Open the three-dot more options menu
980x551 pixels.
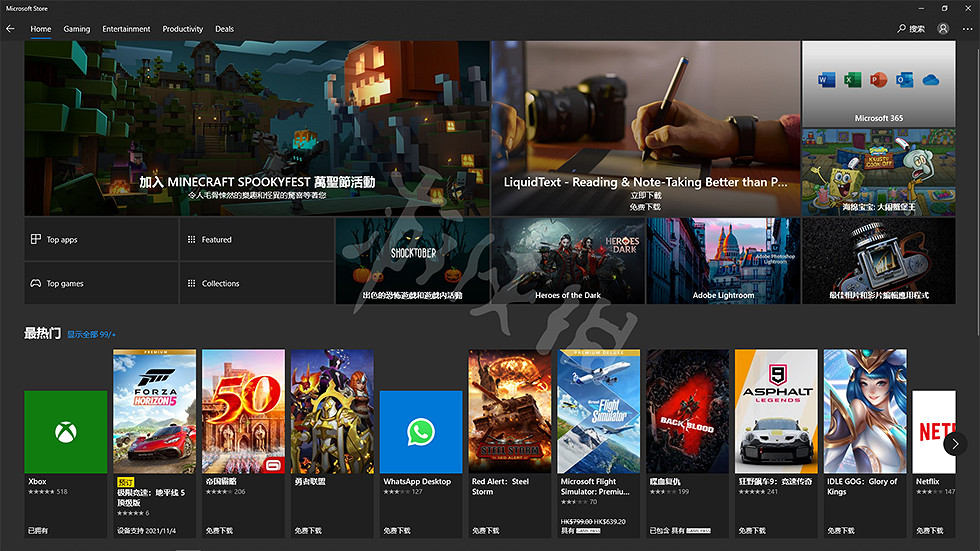[967, 29]
